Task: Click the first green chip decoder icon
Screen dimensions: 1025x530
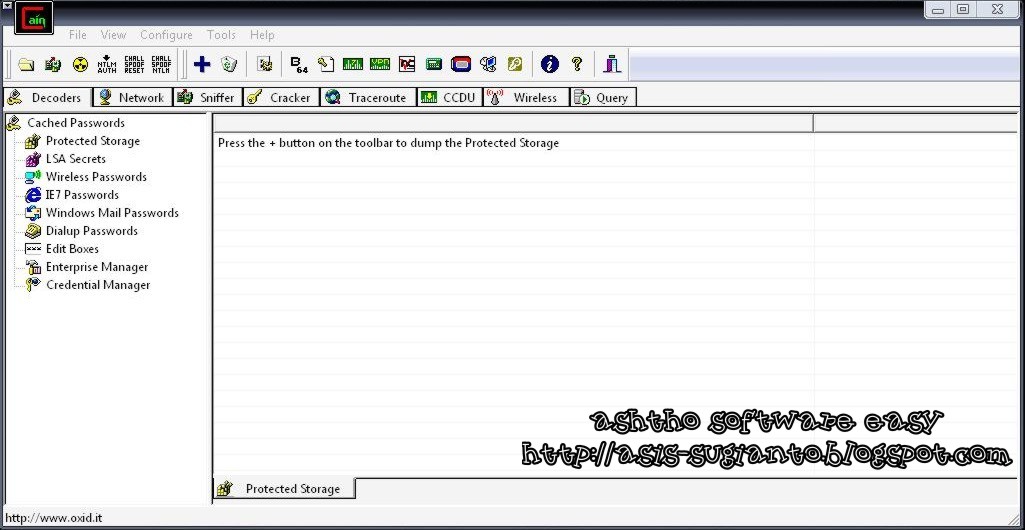Action: click(x=353, y=64)
